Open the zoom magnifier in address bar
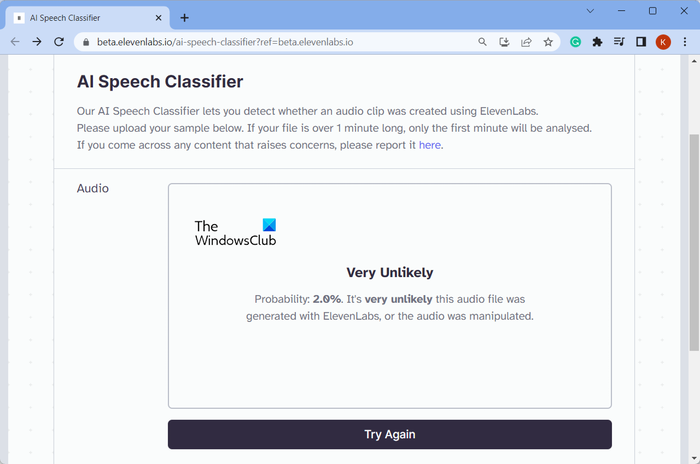Image resolution: width=700 pixels, height=464 pixels. tap(483, 42)
